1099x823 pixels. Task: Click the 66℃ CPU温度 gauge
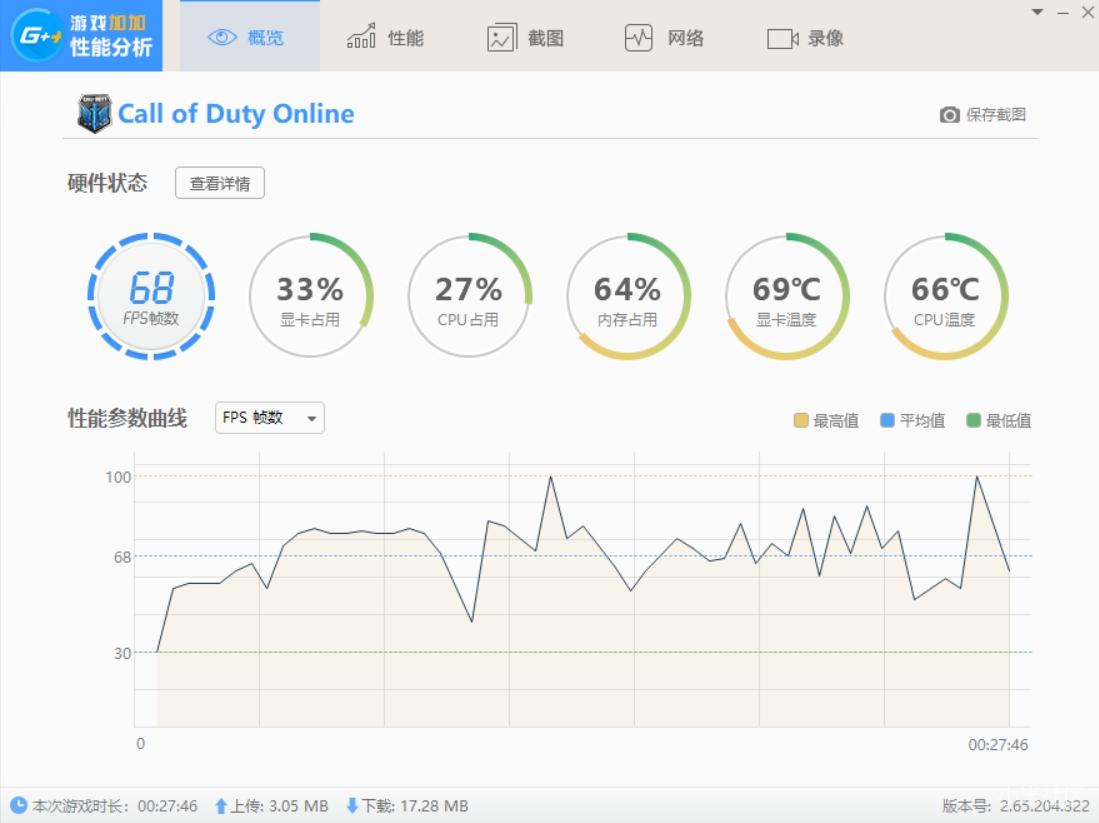[x=946, y=297]
